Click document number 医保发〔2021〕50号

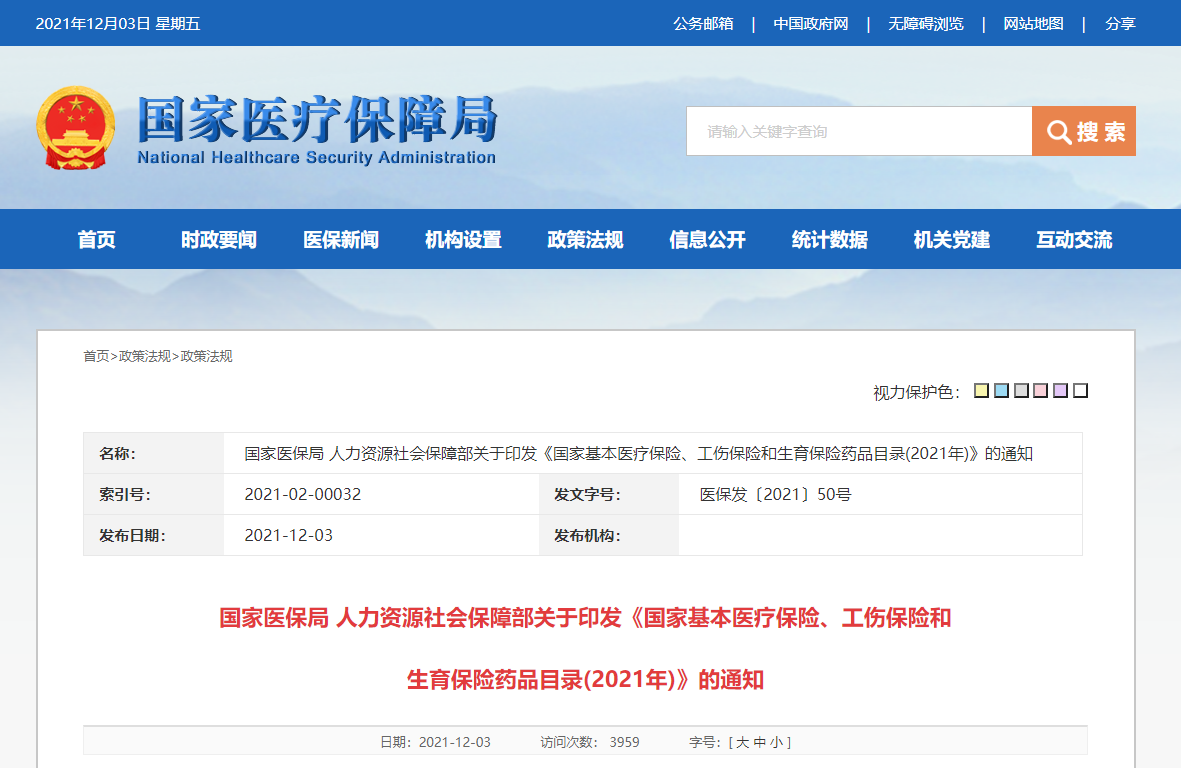tap(775, 495)
